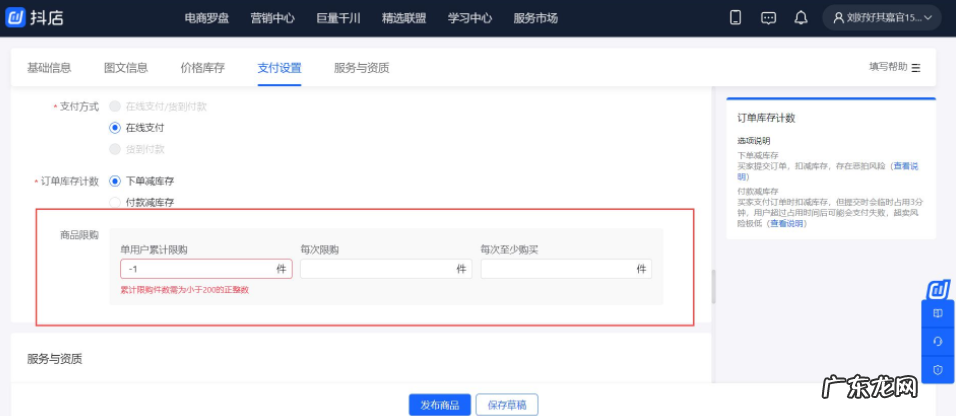This screenshot has height=416, width=956.
Task: Open the chat messages icon in header
Action: [x=768, y=18]
